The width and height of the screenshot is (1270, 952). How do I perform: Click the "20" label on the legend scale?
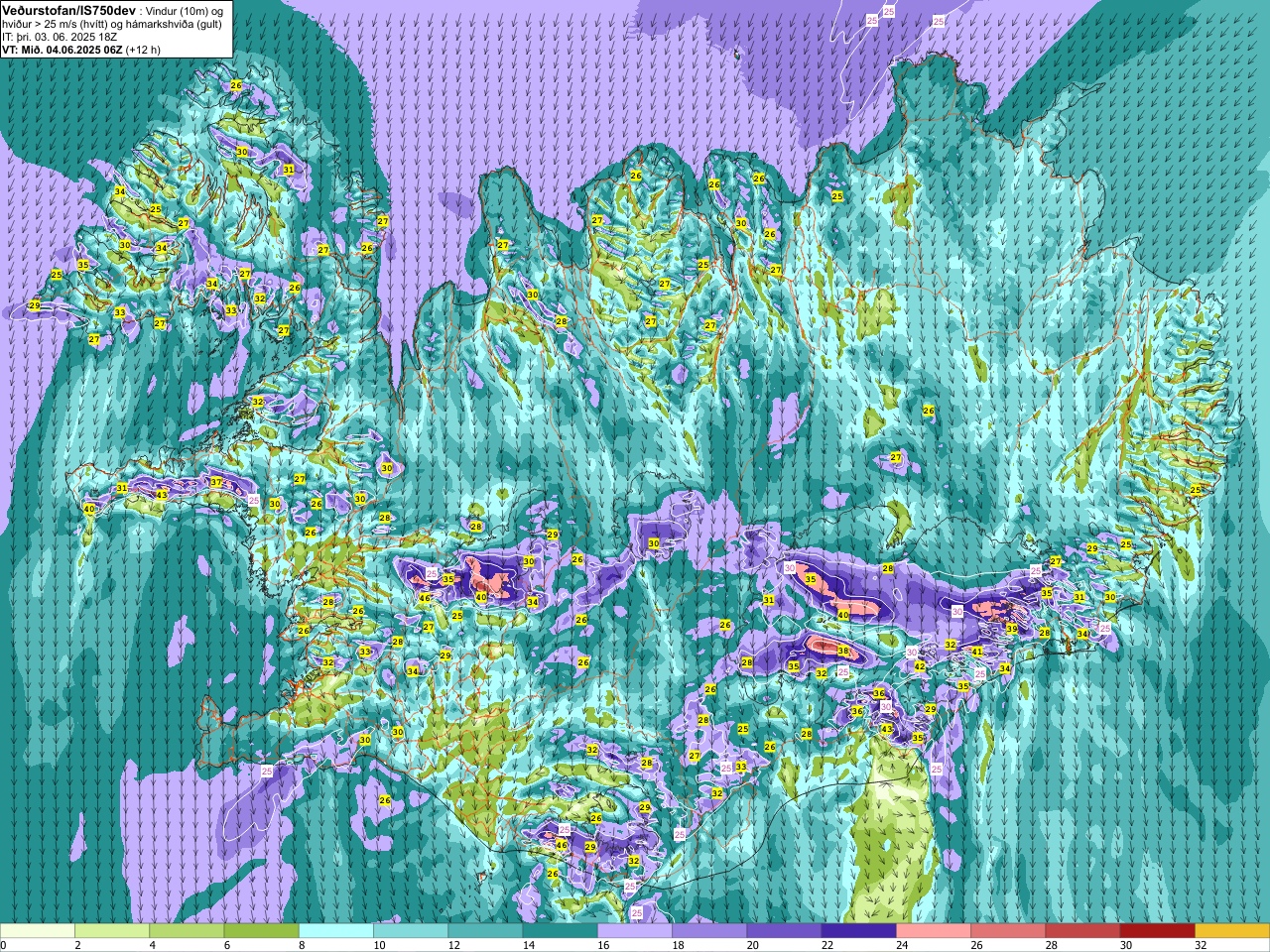(752, 946)
